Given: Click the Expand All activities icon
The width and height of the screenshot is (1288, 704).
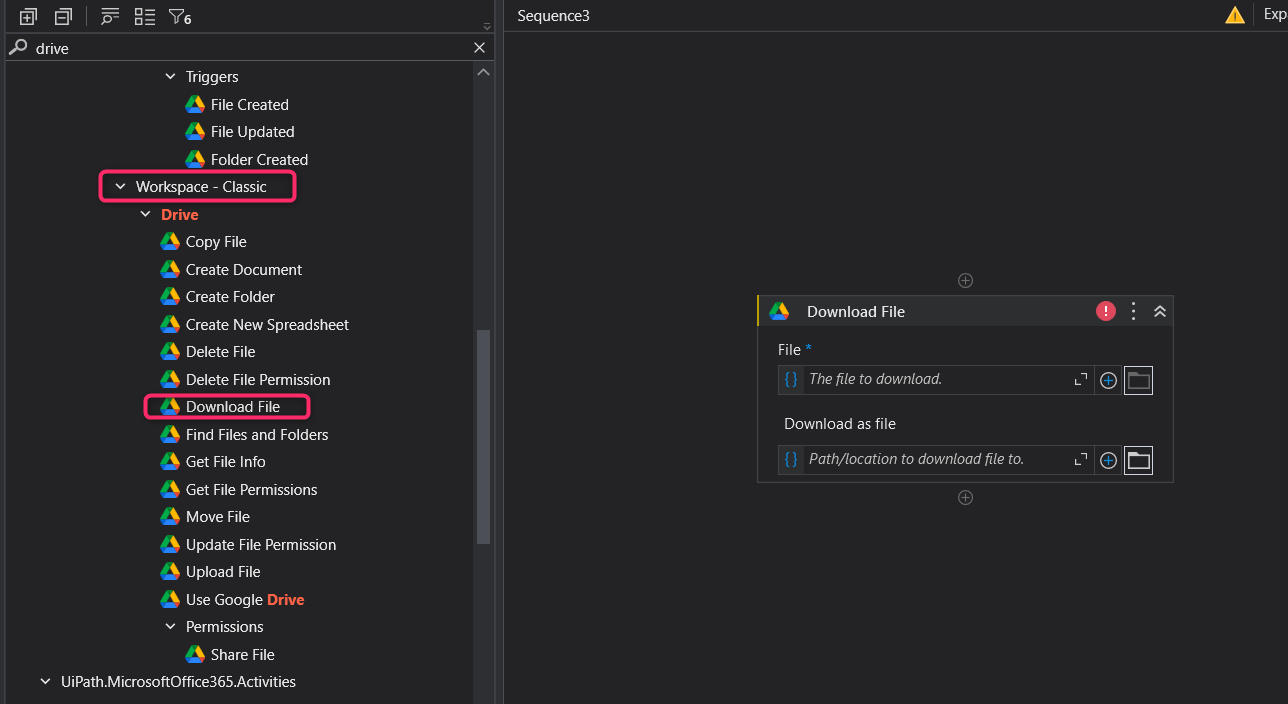Looking at the screenshot, I should [28, 16].
